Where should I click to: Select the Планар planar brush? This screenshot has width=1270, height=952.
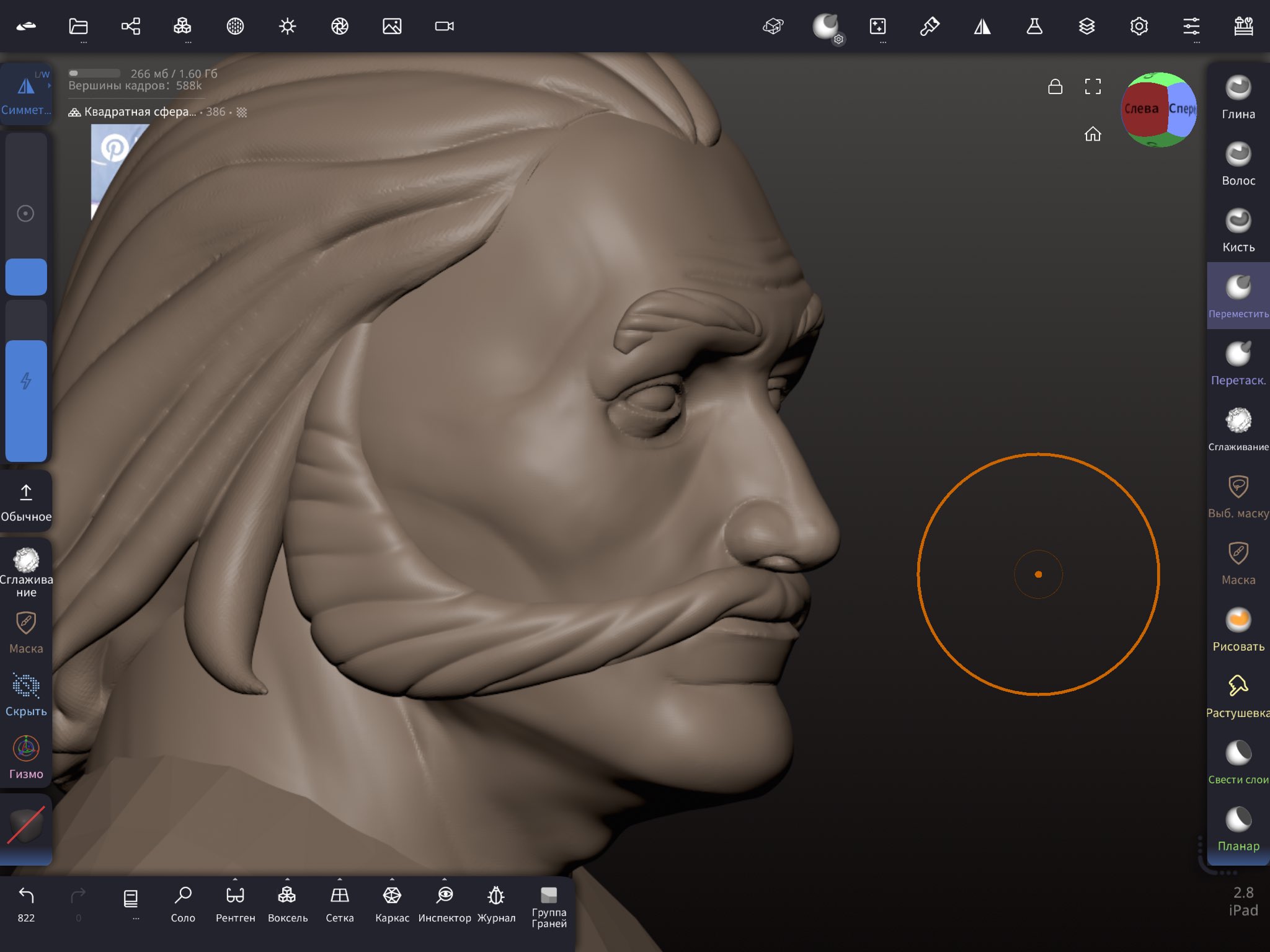coord(1238,828)
